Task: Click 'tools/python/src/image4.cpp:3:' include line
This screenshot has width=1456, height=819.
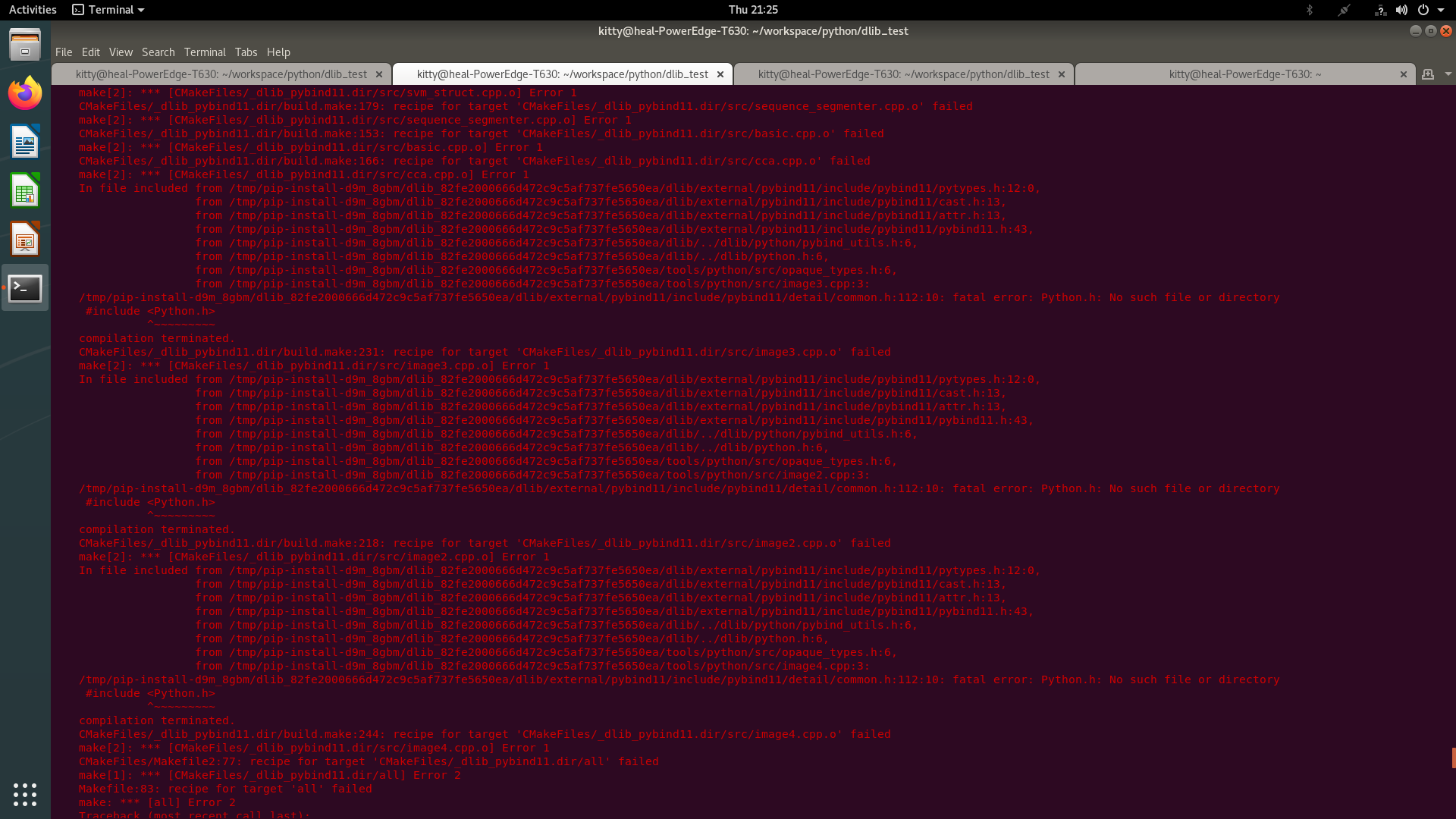Action: tap(532, 667)
